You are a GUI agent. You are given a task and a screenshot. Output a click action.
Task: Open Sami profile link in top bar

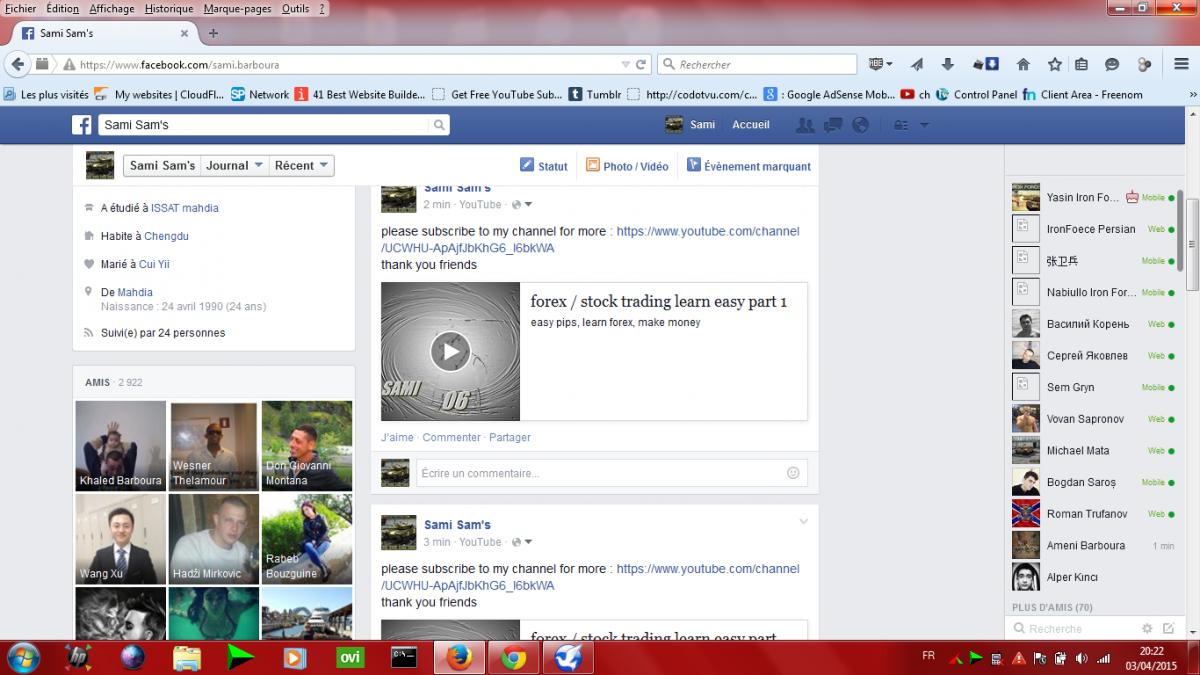click(690, 125)
